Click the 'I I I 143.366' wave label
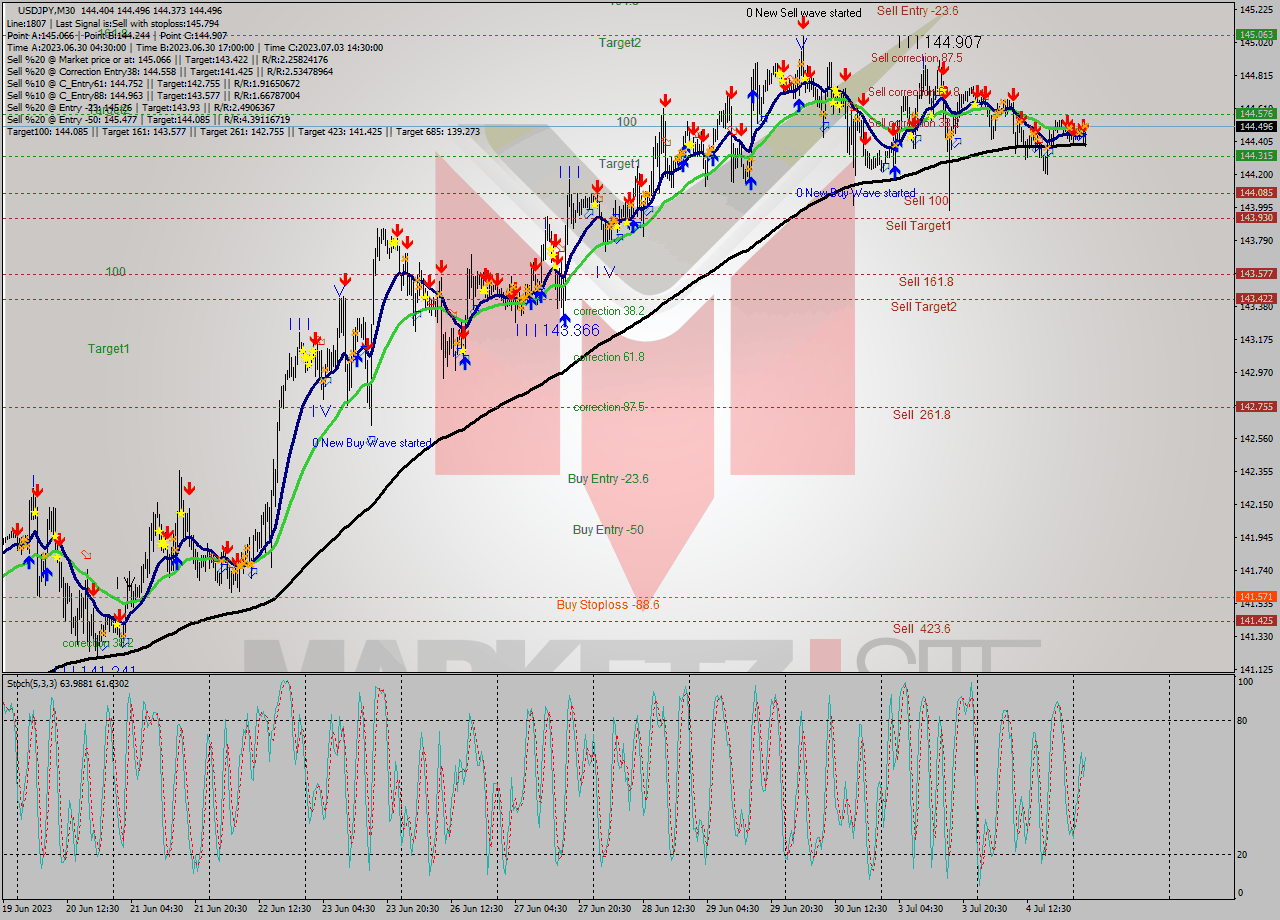This screenshot has width=1280, height=920. click(558, 330)
